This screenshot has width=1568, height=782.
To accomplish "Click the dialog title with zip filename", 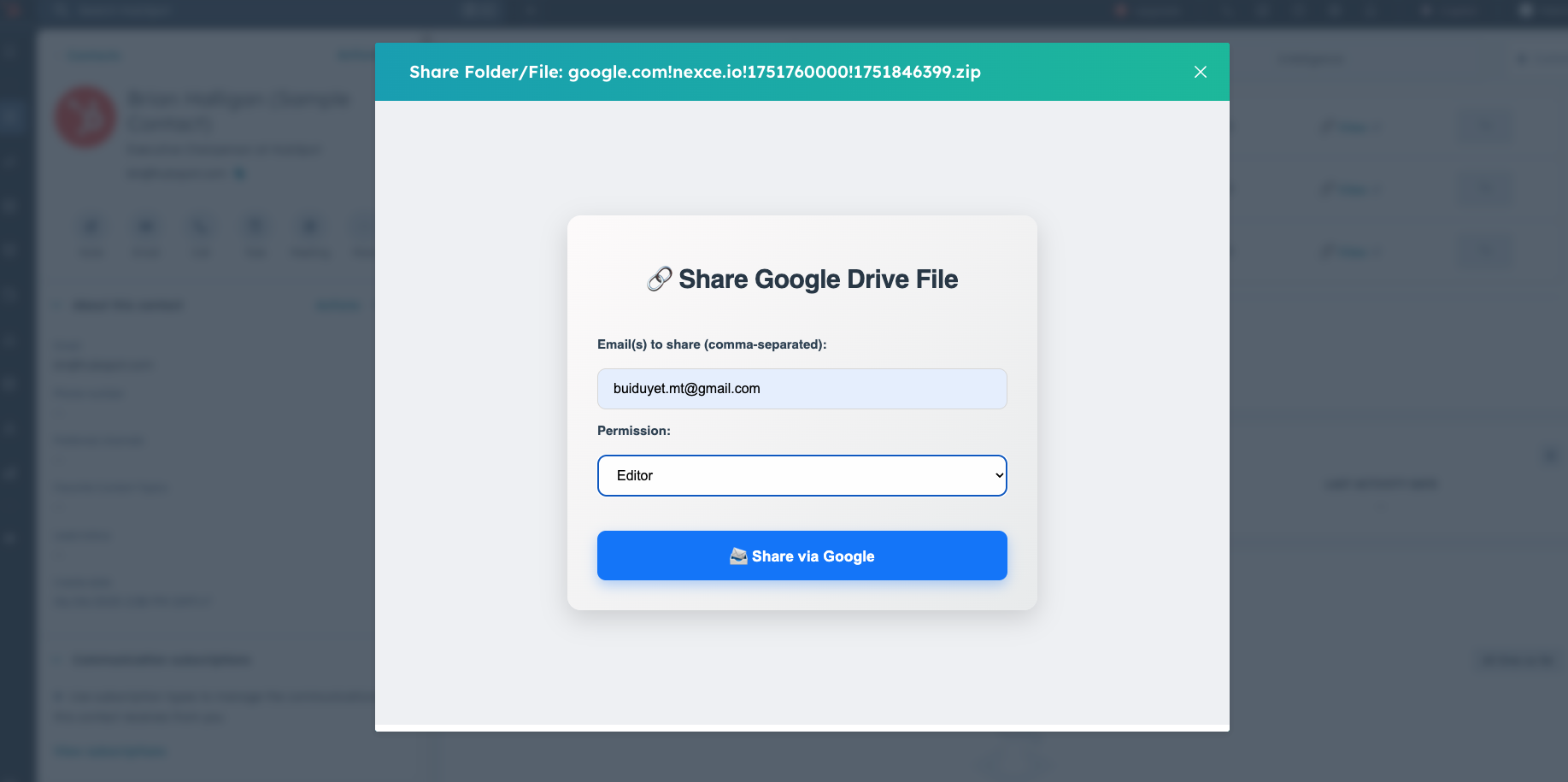I will [695, 72].
